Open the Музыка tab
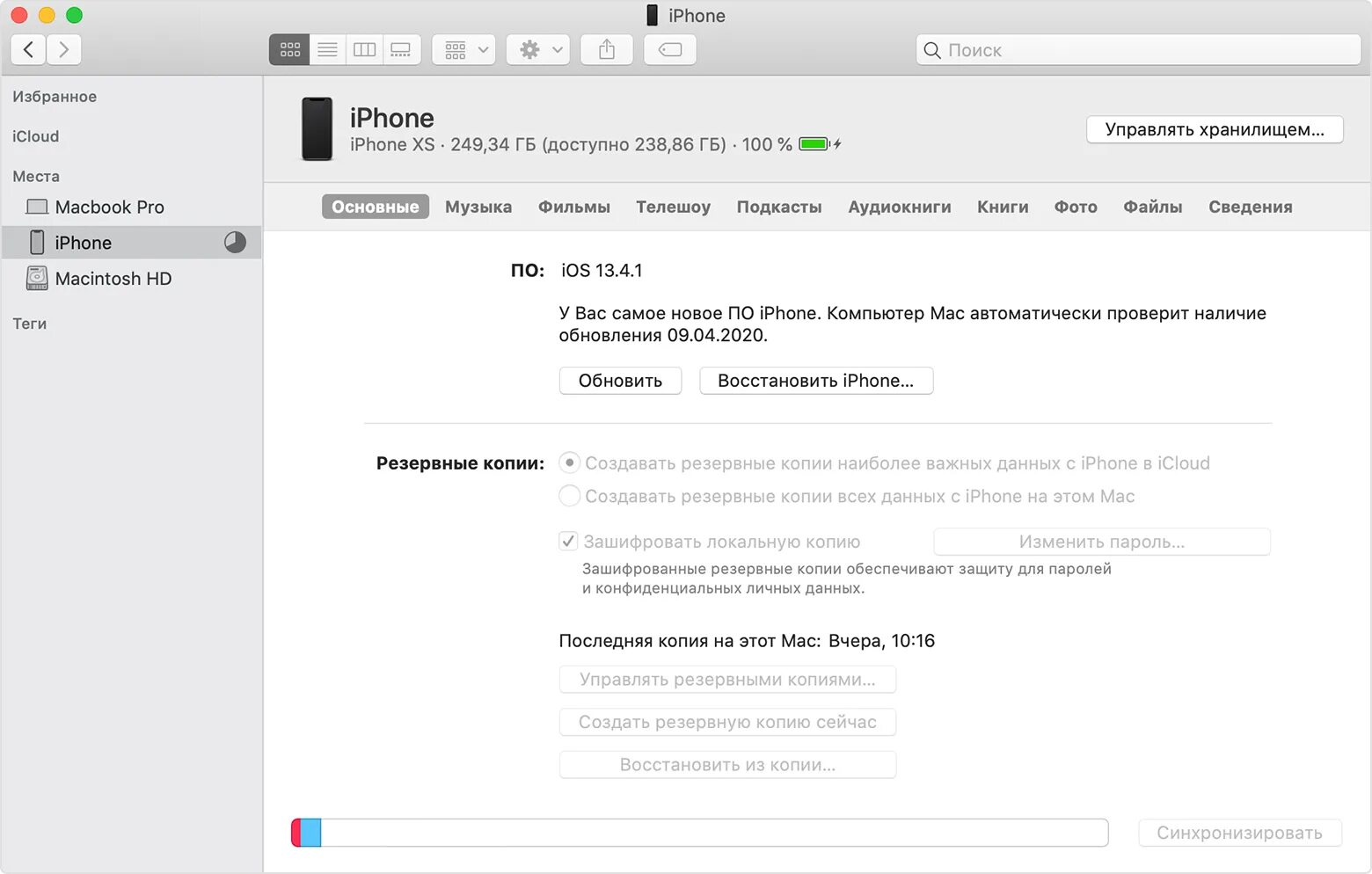 (x=478, y=207)
